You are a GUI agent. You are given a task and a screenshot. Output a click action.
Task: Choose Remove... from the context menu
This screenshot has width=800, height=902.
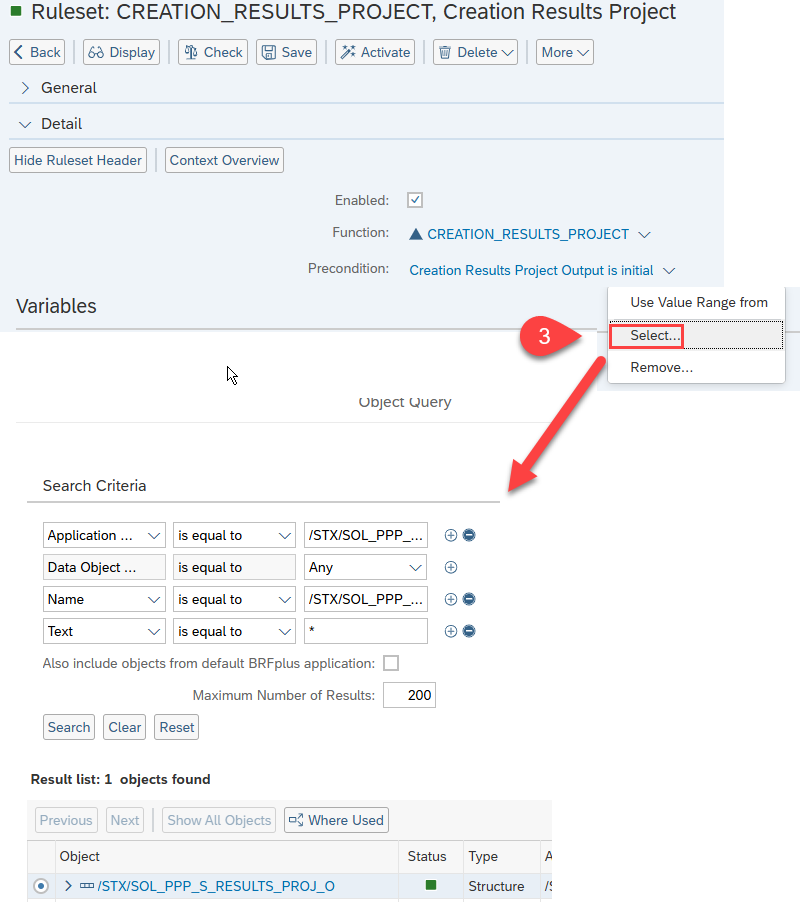click(x=661, y=367)
